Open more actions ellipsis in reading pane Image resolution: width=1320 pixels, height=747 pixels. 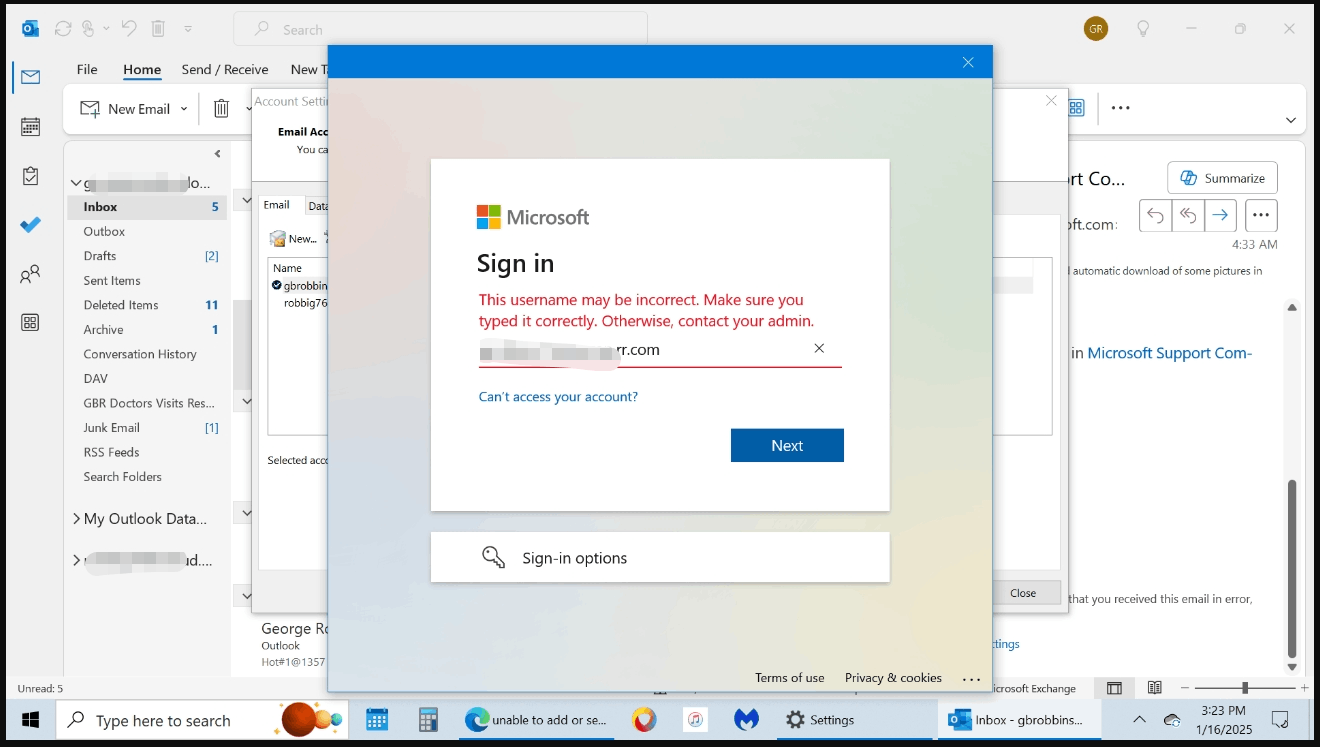[x=1261, y=215]
